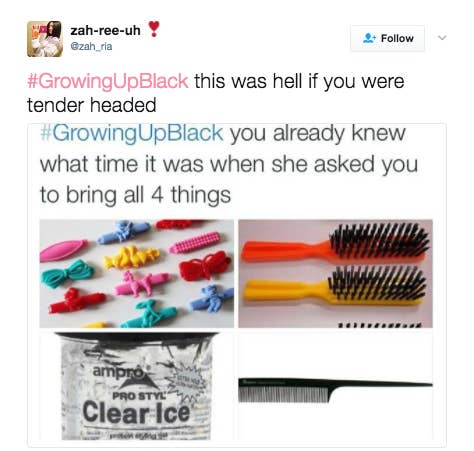
Task: Click the yellow barrette in the center
Action: point(131,257)
